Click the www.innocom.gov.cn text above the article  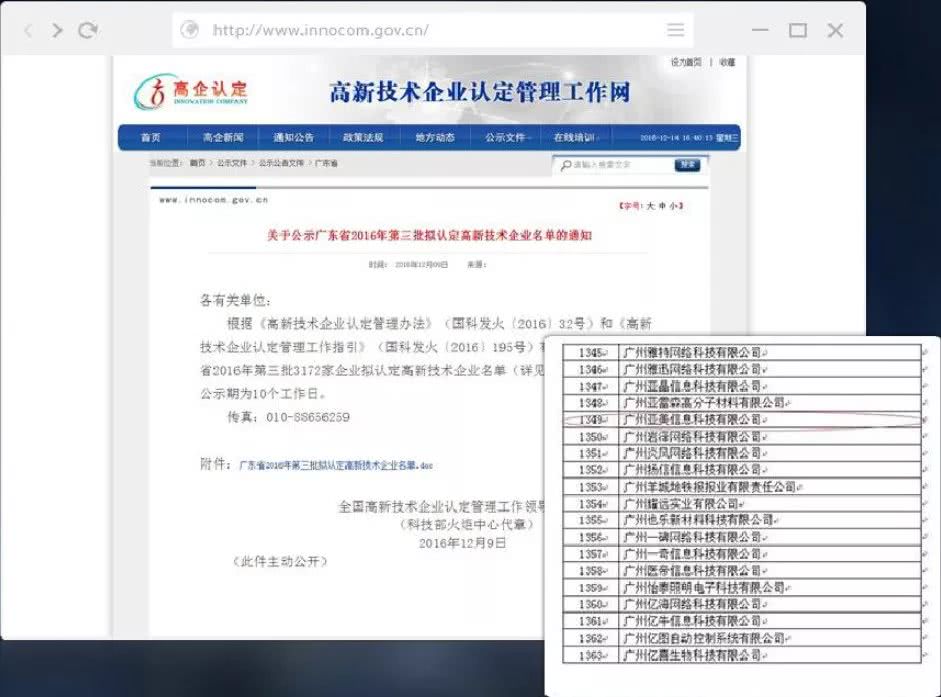point(214,200)
